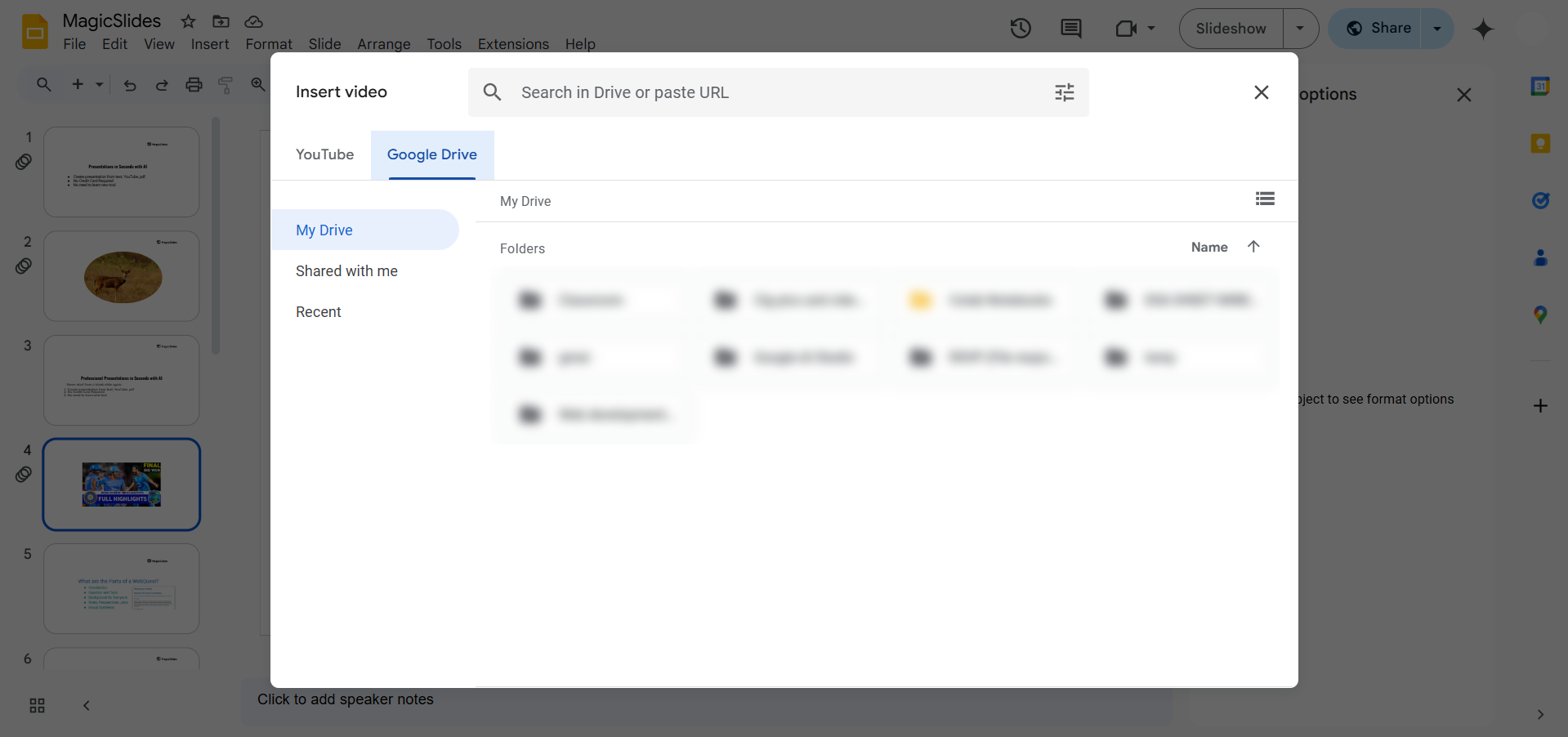Select slide 2 thumbnail with deer image

click(122, 276)
